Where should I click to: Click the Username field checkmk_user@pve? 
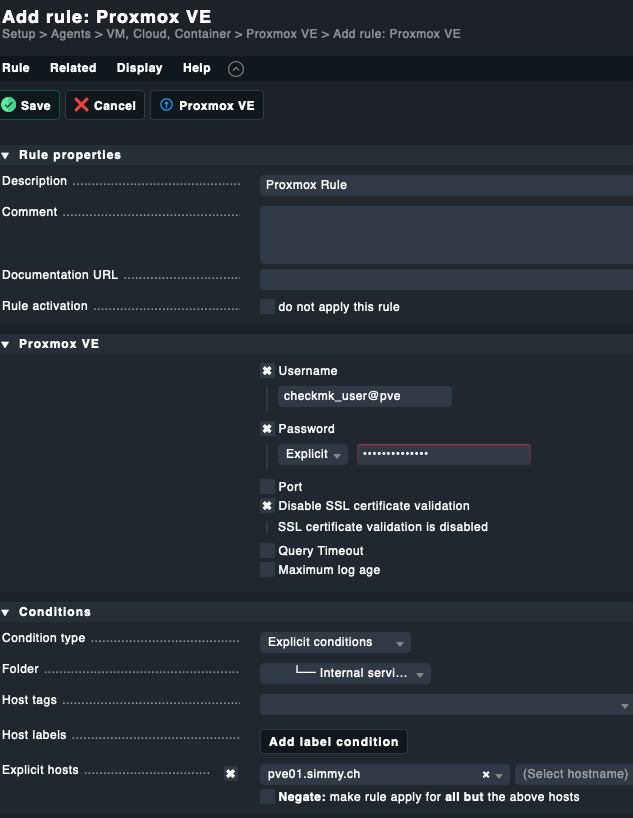365,396
